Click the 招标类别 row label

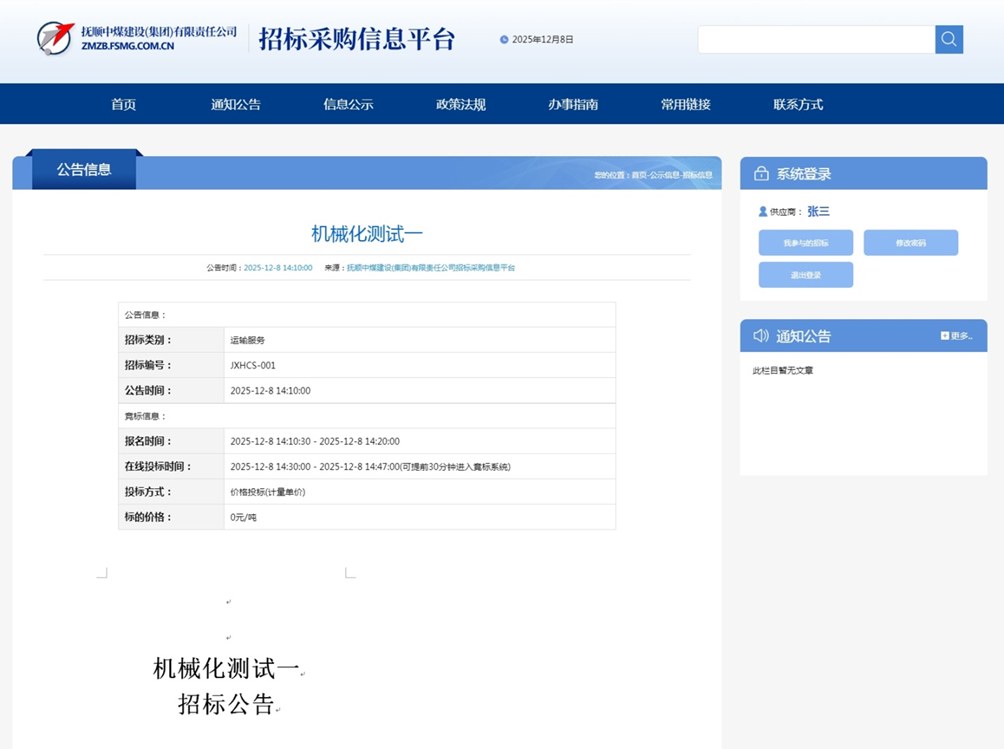coord(148,340)
